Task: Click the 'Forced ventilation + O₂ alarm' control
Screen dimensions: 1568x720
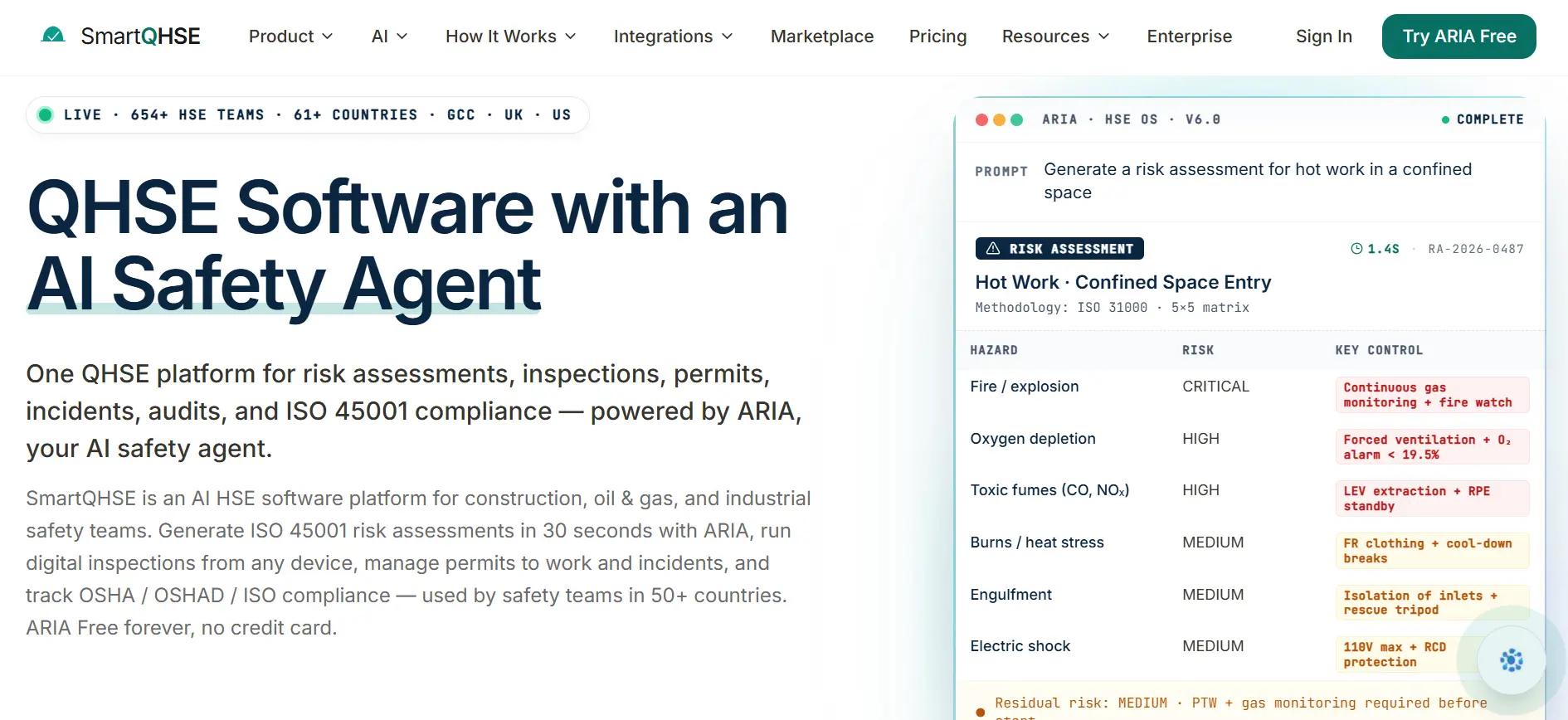Action: (x=1432, y=447)
